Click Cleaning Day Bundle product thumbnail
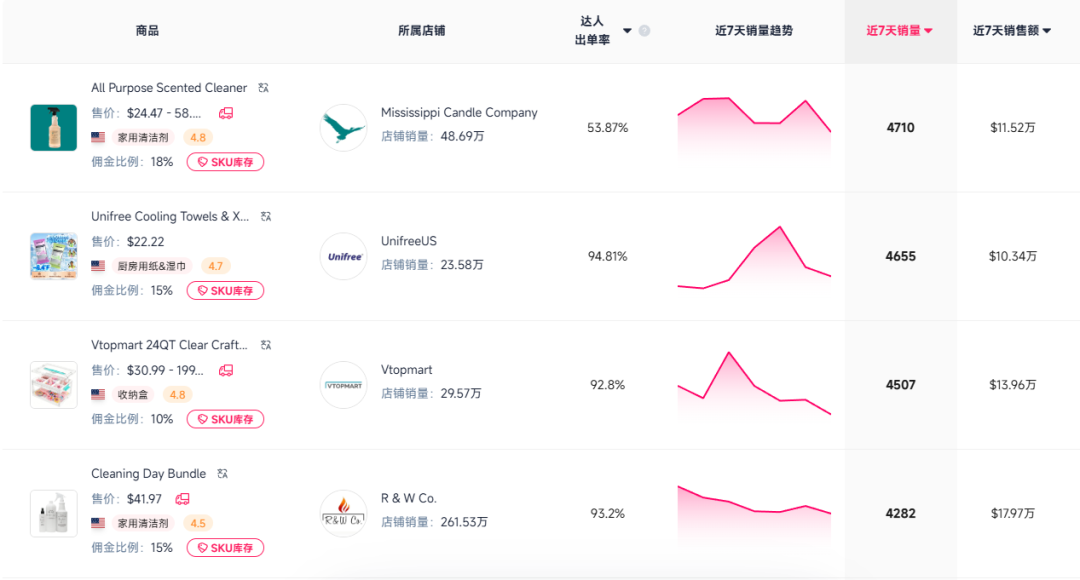The height and width of the screenshot is (580, 1080). coord(54,513)
